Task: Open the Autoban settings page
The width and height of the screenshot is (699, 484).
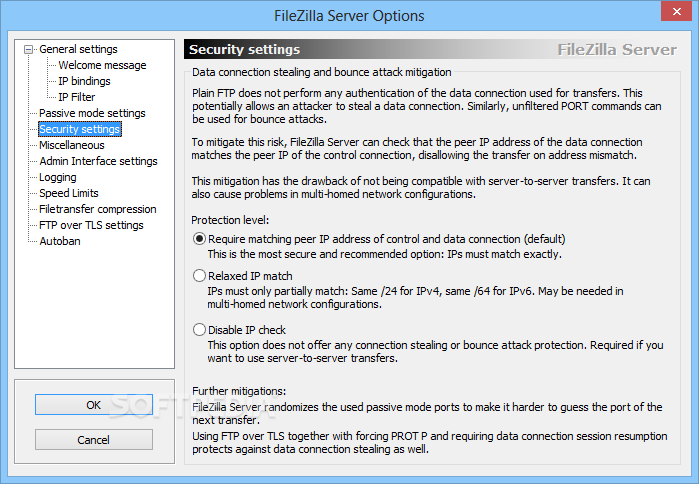Action: pyautogui.click(x=60, y=242)
